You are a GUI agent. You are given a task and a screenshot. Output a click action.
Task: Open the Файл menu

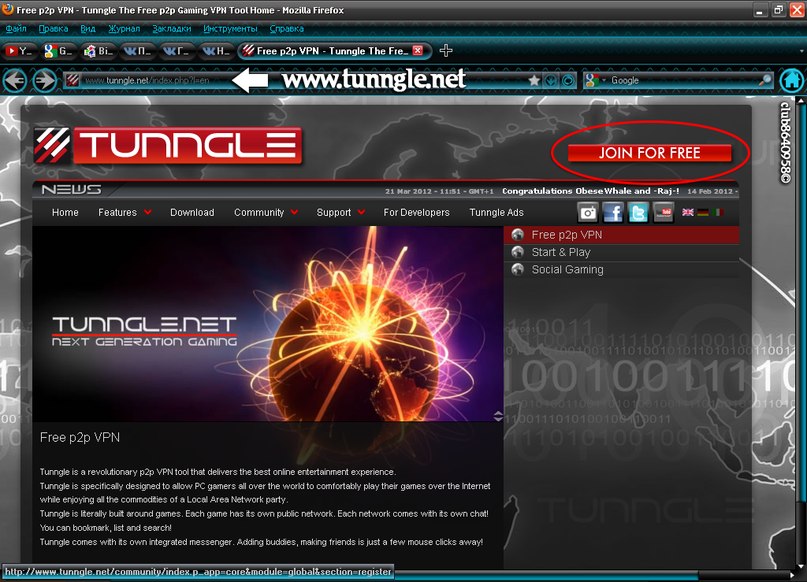click(x=16, y=29)
